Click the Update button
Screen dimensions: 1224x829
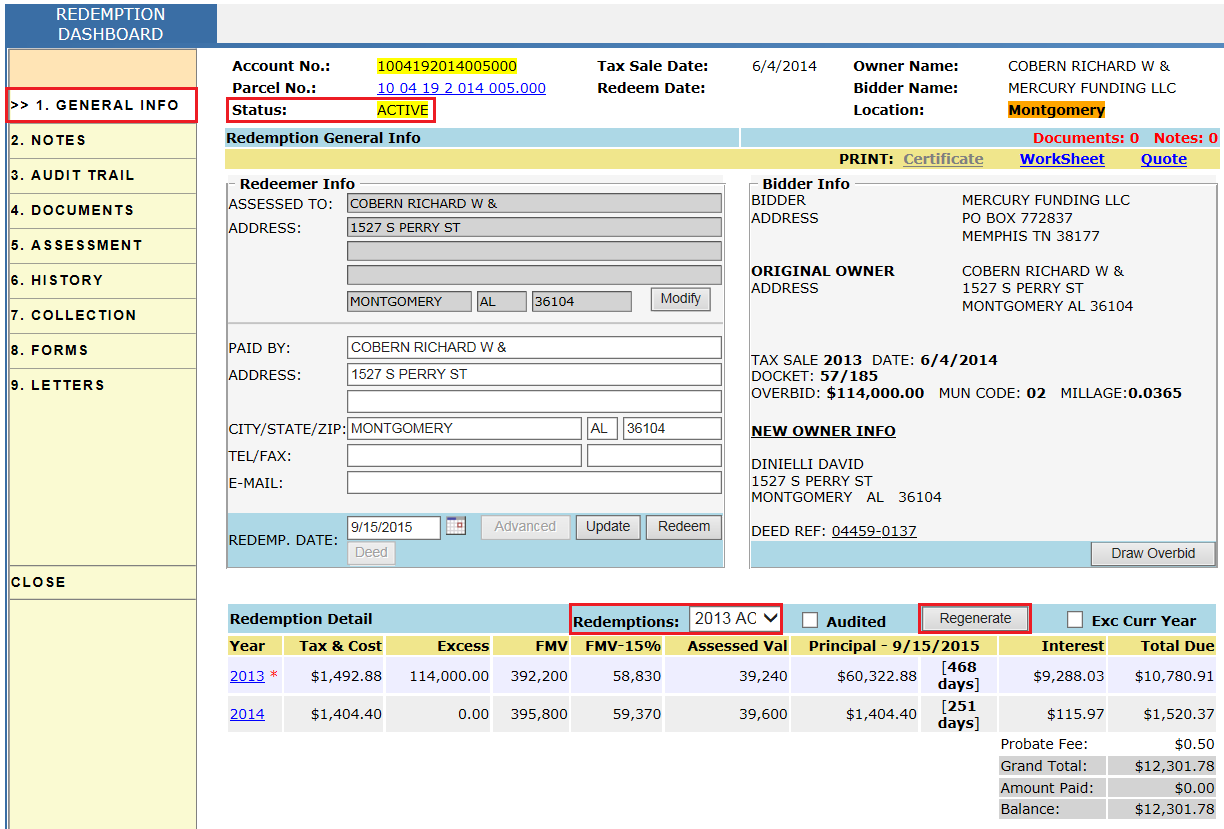[x=608, y=527]
